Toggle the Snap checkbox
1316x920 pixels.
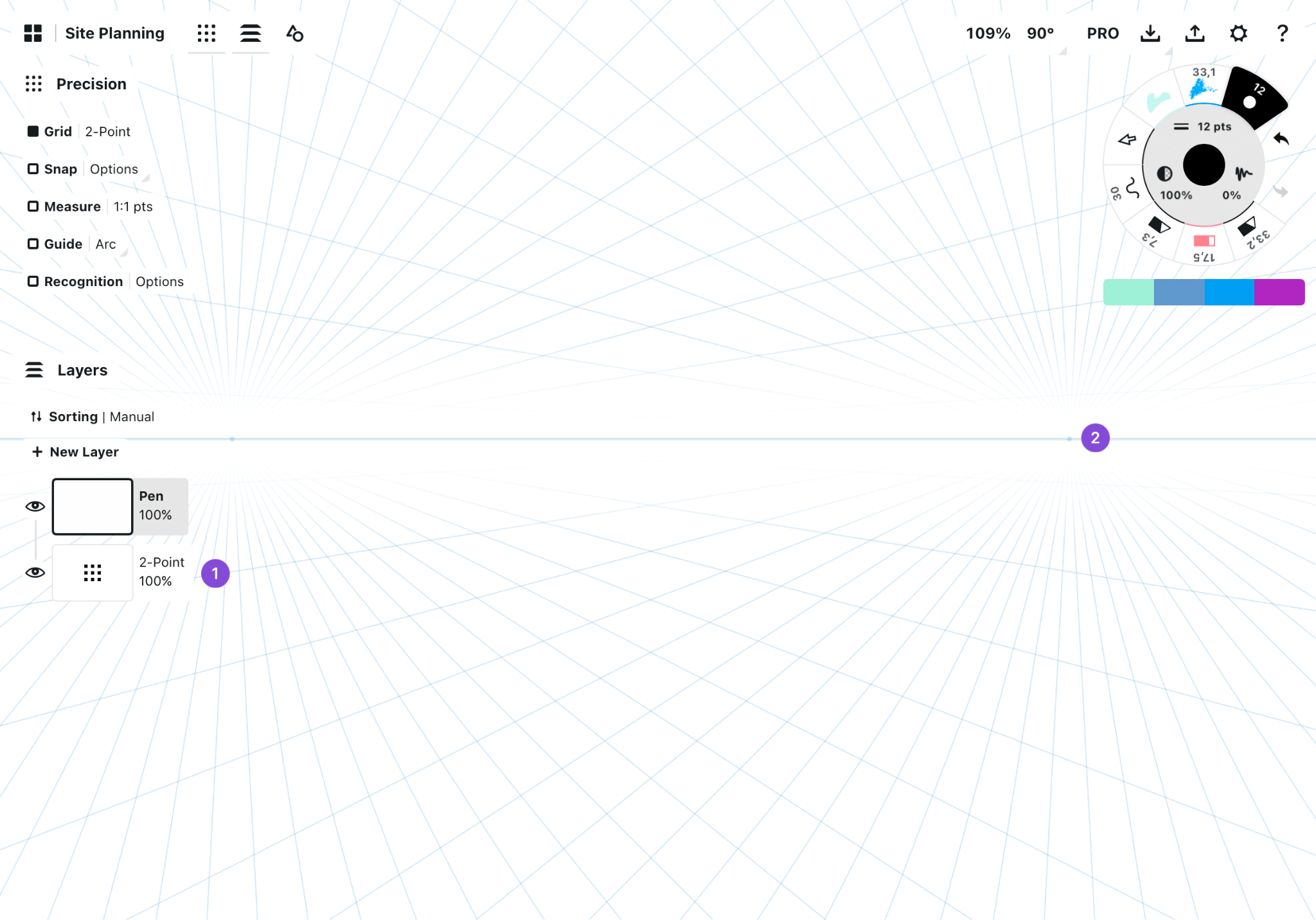click(33, 168)
